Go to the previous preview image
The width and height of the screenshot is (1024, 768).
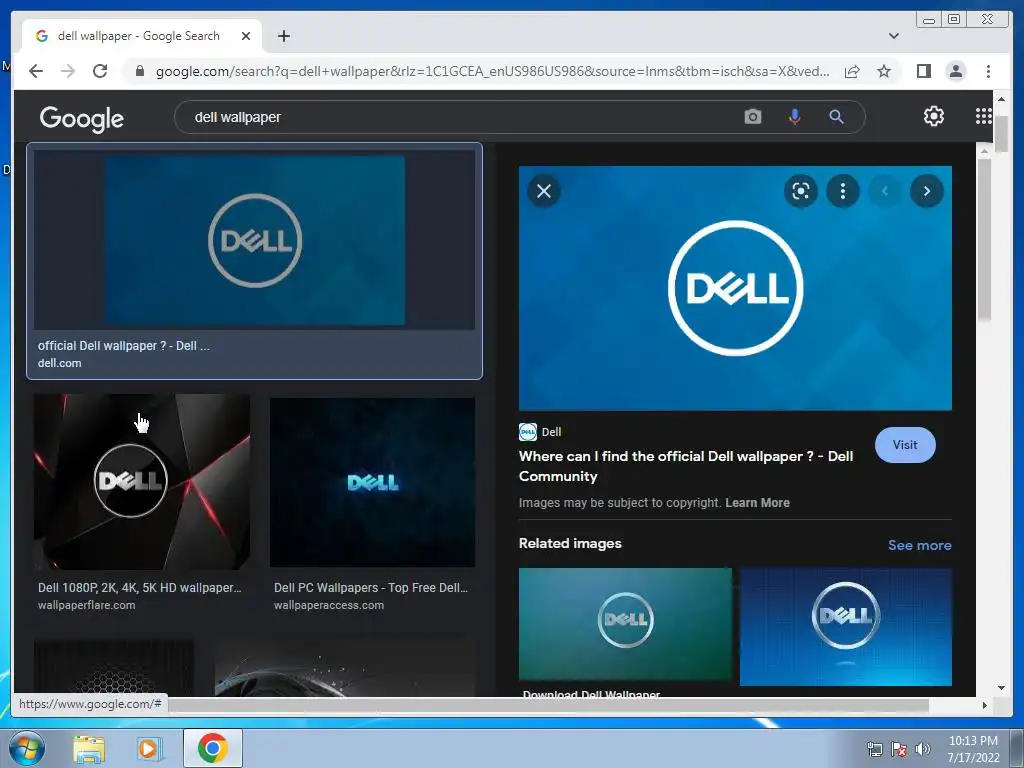click(x=885, y=191)
